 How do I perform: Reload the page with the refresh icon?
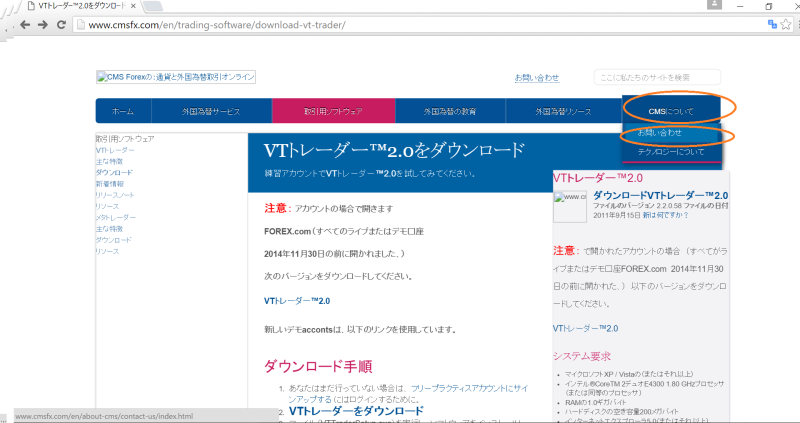(61, 24)
